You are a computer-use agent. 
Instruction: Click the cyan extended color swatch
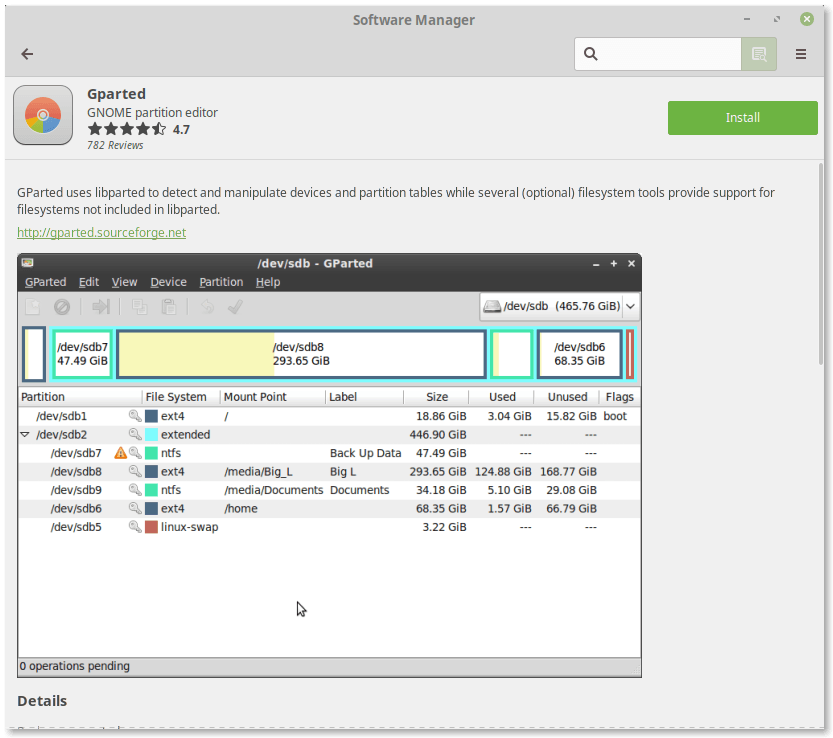pos(151,435)
